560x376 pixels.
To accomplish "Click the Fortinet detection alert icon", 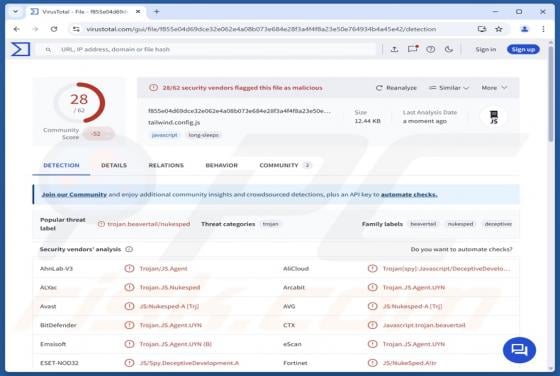I will coord(372,363).
